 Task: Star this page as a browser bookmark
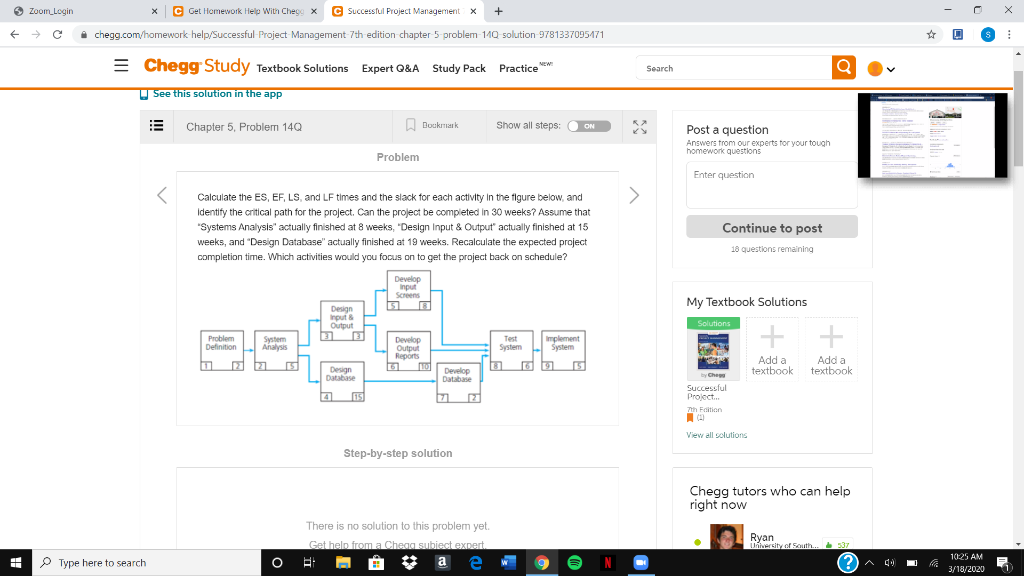point(931,35)
